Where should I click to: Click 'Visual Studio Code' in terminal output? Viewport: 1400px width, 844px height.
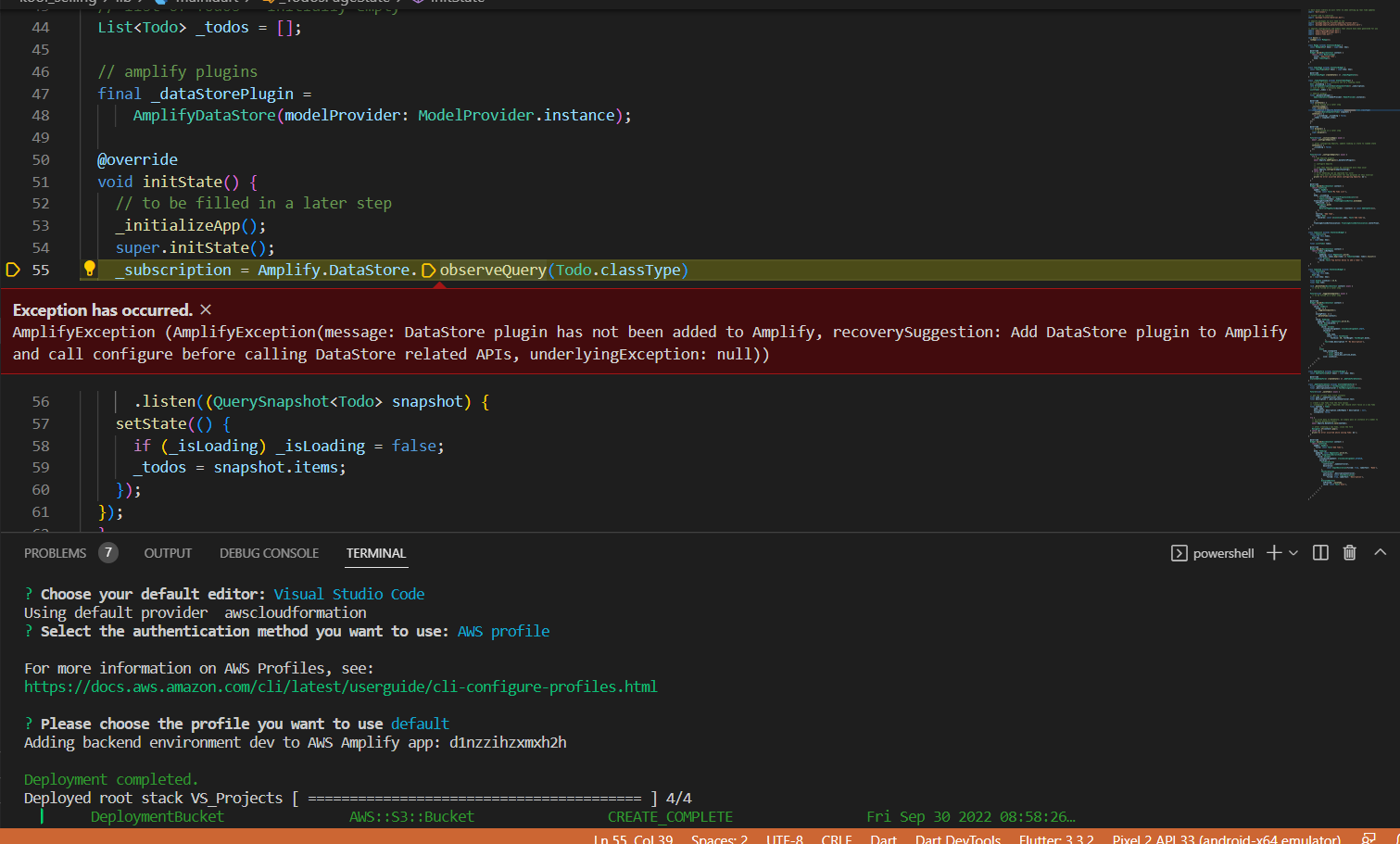349,594
